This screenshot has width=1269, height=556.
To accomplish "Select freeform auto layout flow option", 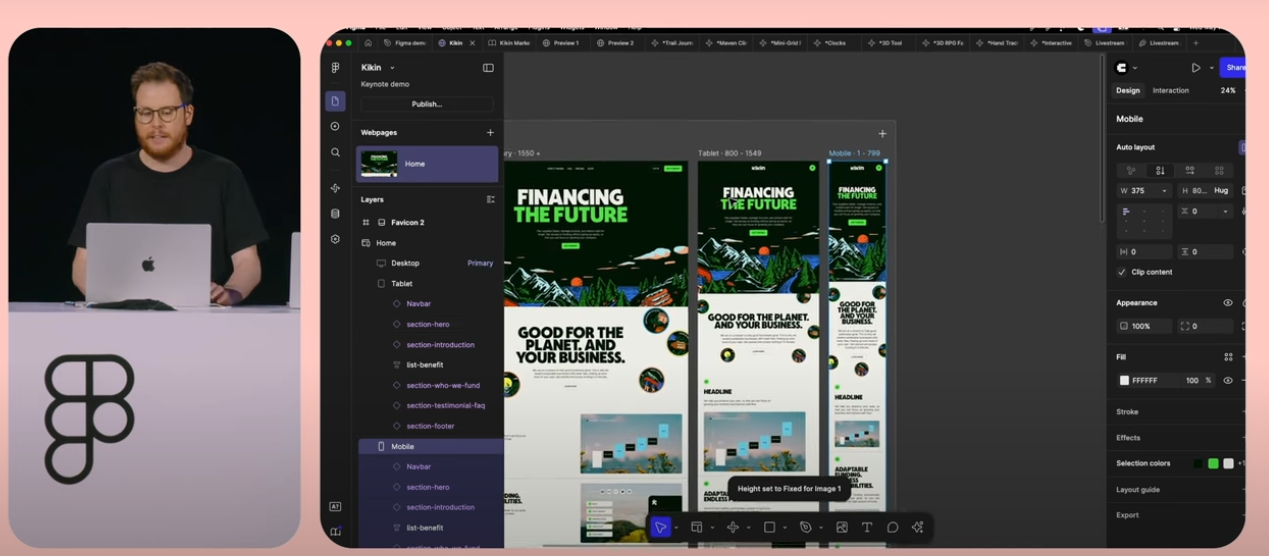I will click(x=1131, y=171).
